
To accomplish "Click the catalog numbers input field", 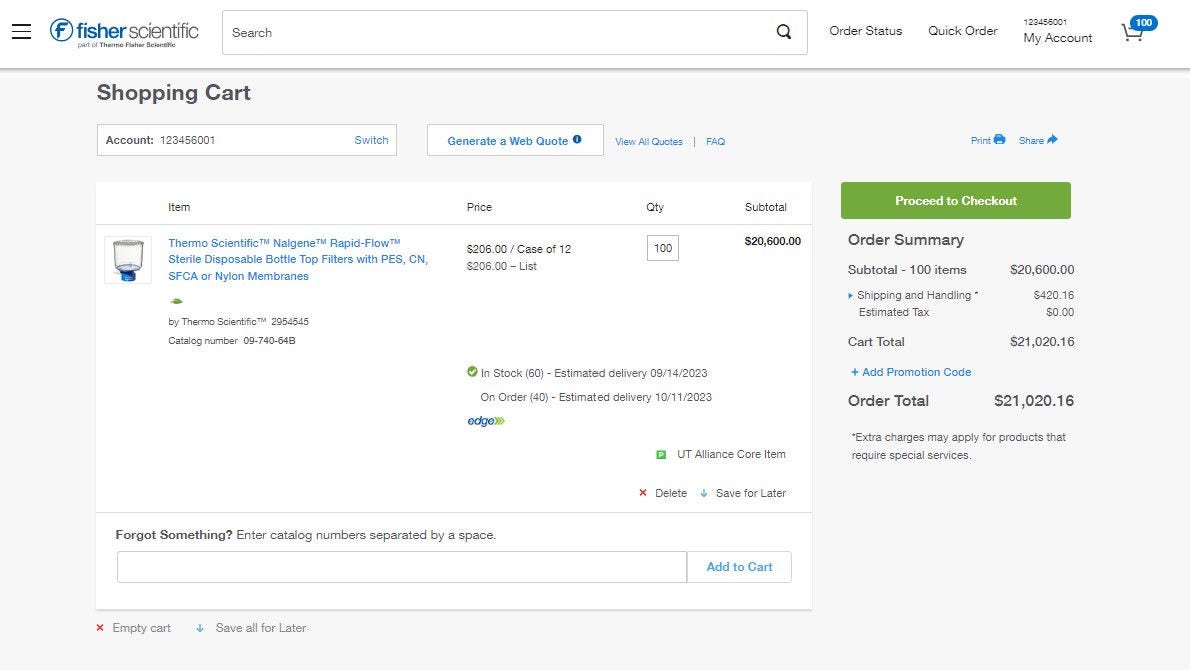I will tap(400, 566).
